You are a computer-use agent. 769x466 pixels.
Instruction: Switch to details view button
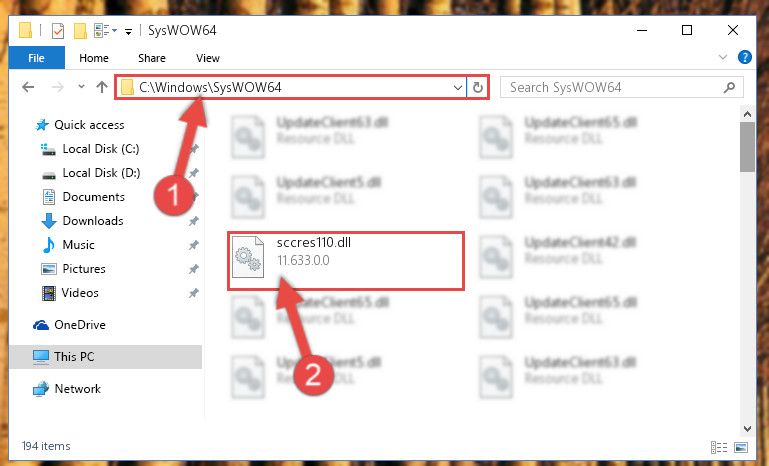[719, 447]
